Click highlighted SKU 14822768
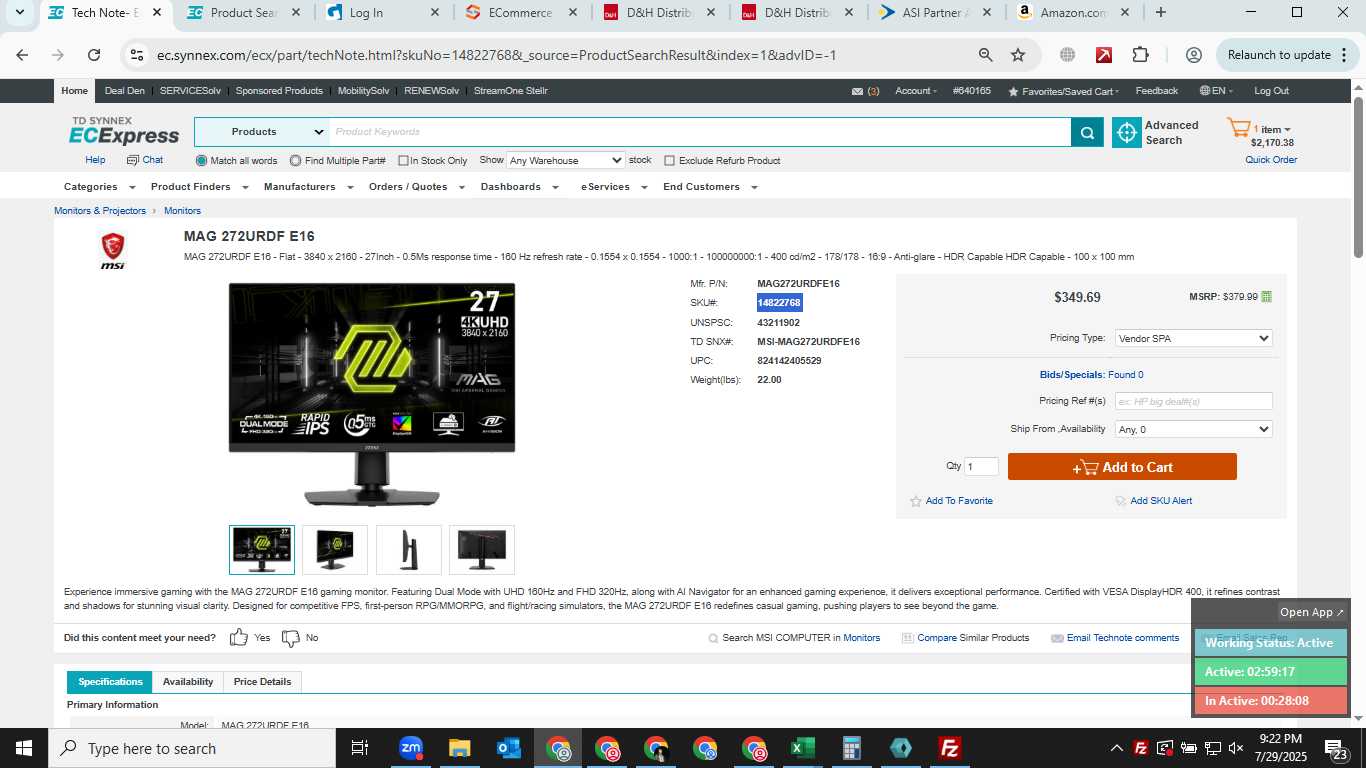Image resolution: width=1366 pixels, height=768 pixels. [x=779, y=303]
